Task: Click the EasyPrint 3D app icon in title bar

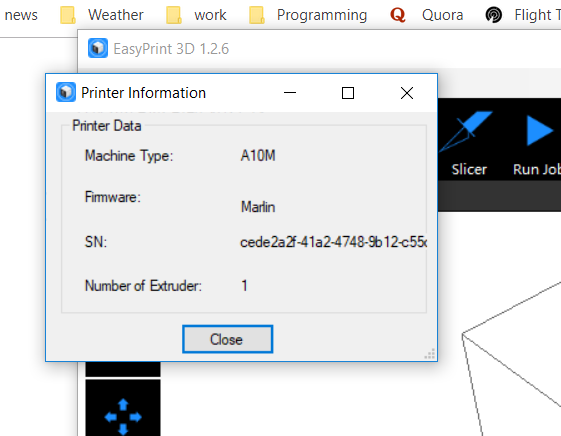Action: 98,48
